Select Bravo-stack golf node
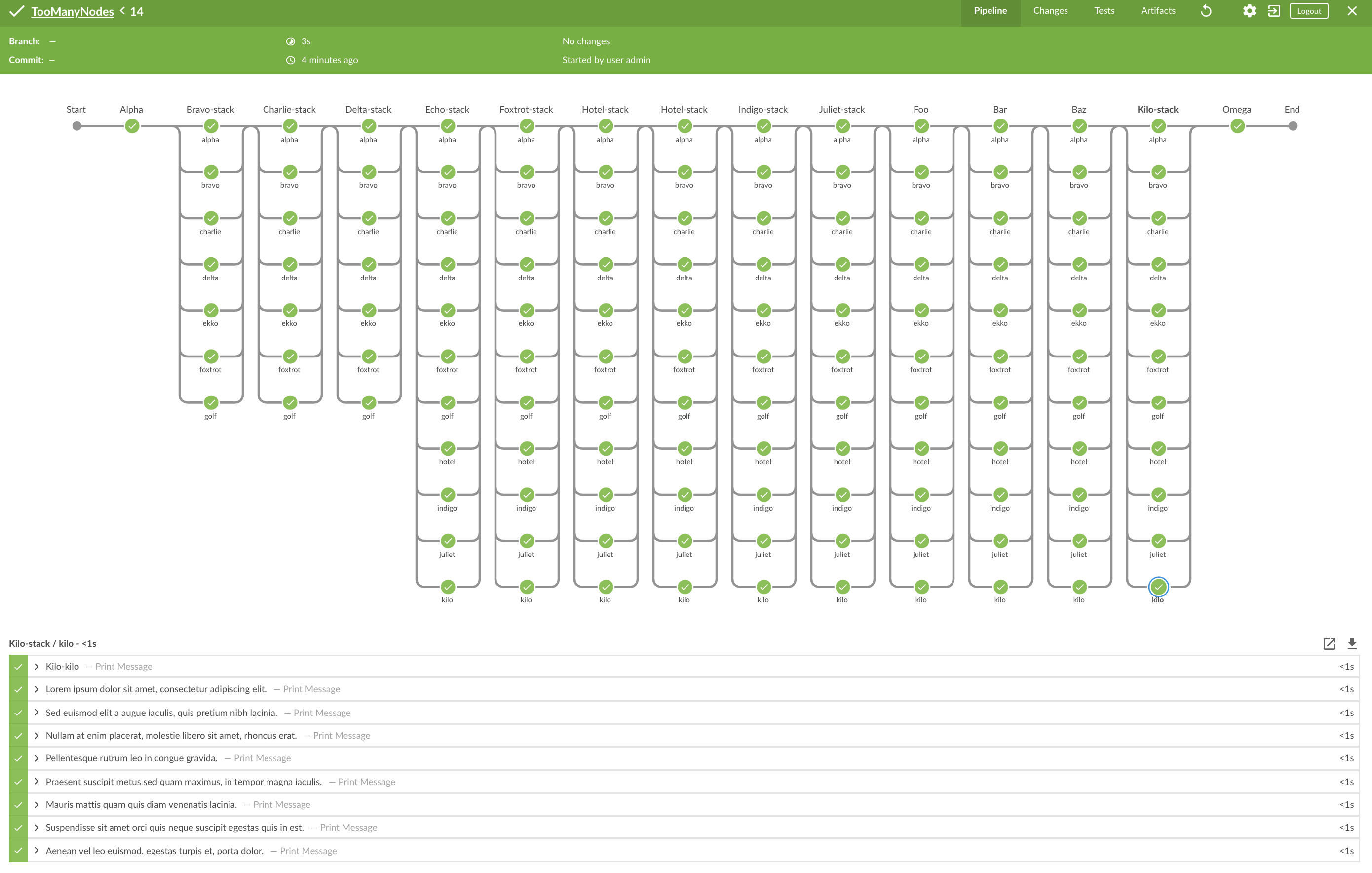 211,402
